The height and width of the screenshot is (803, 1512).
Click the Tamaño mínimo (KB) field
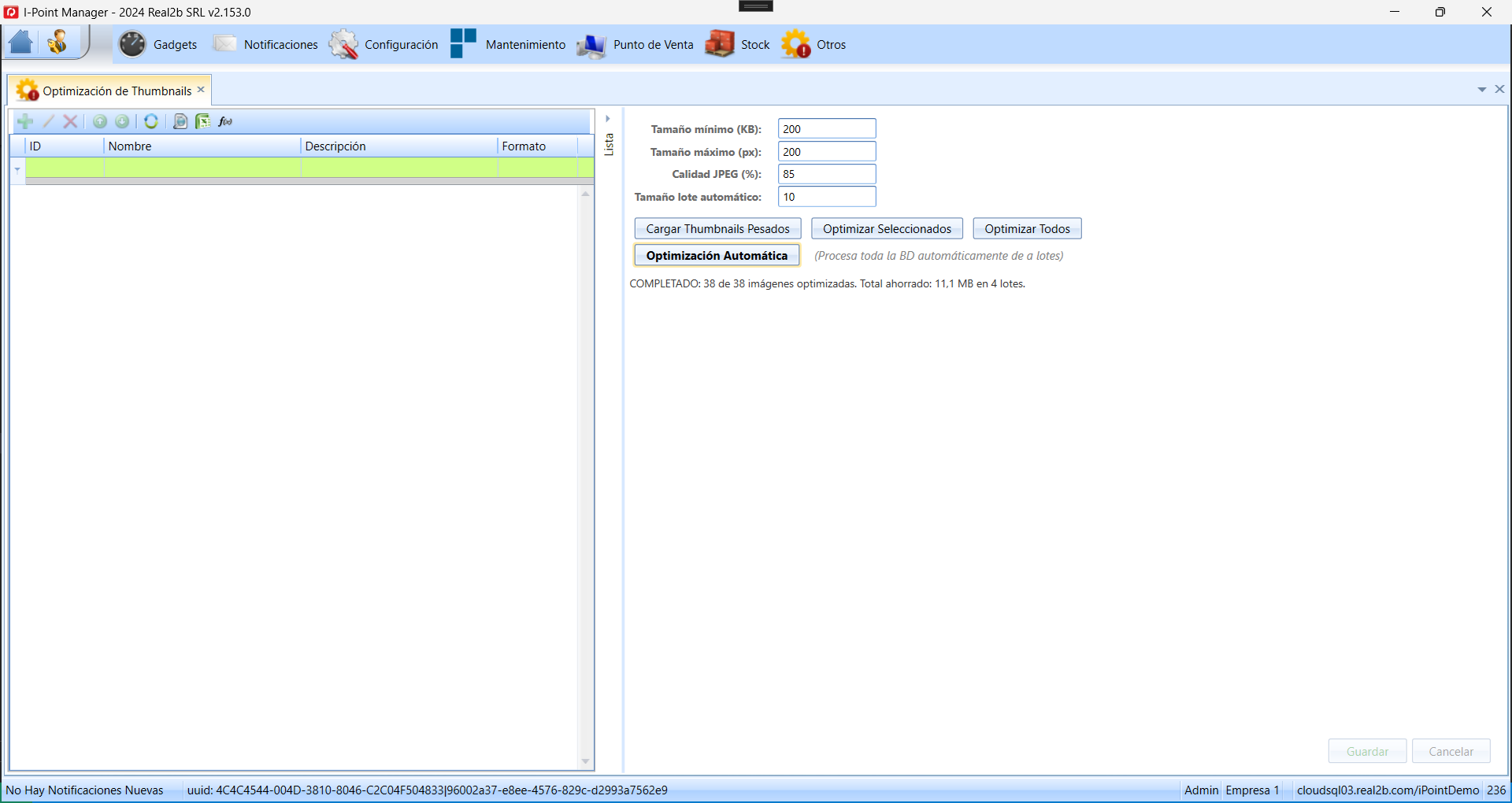[827, 129]
